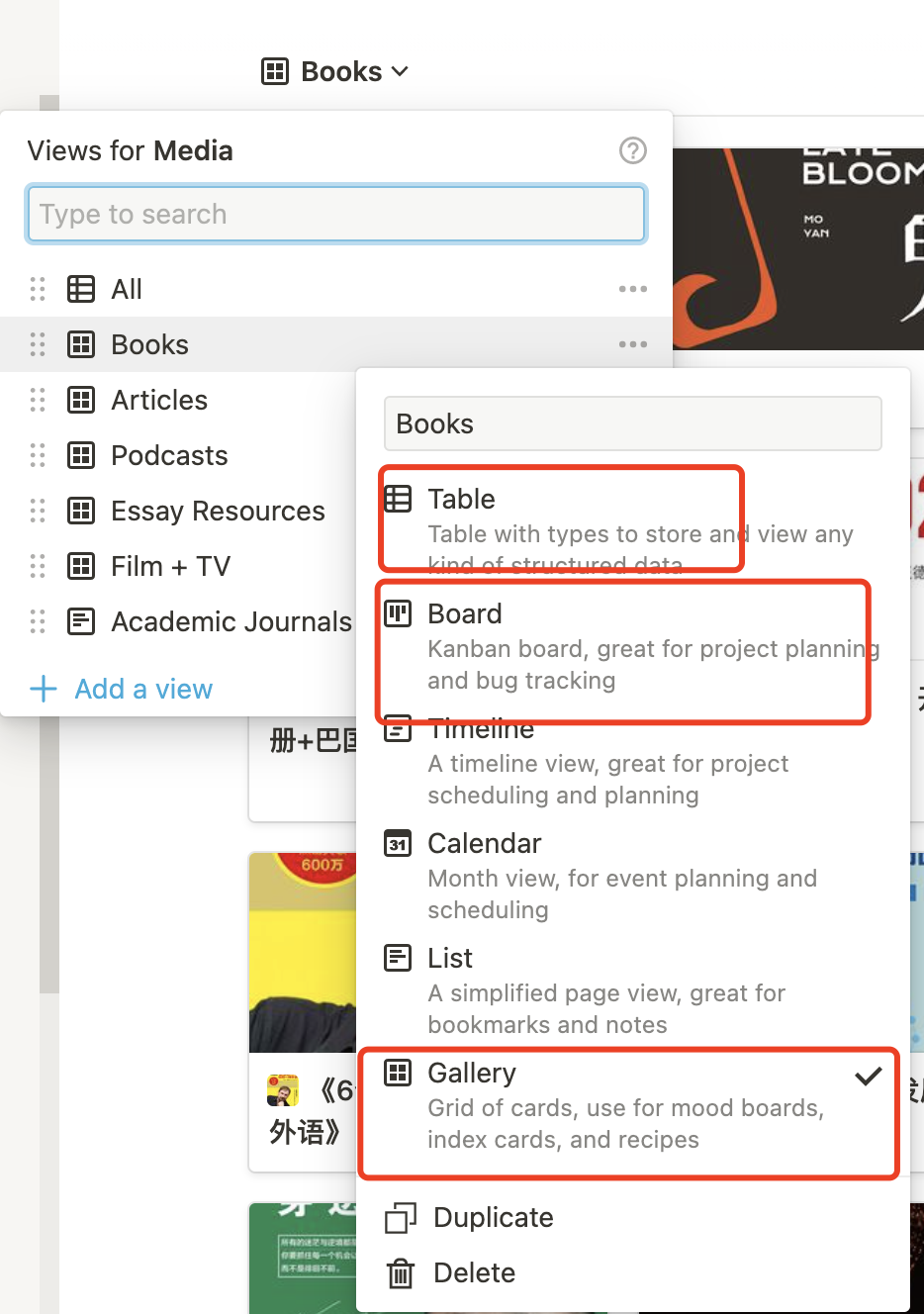
Task: Click the plus icon beside Add a view
Action: coord(44,689)
